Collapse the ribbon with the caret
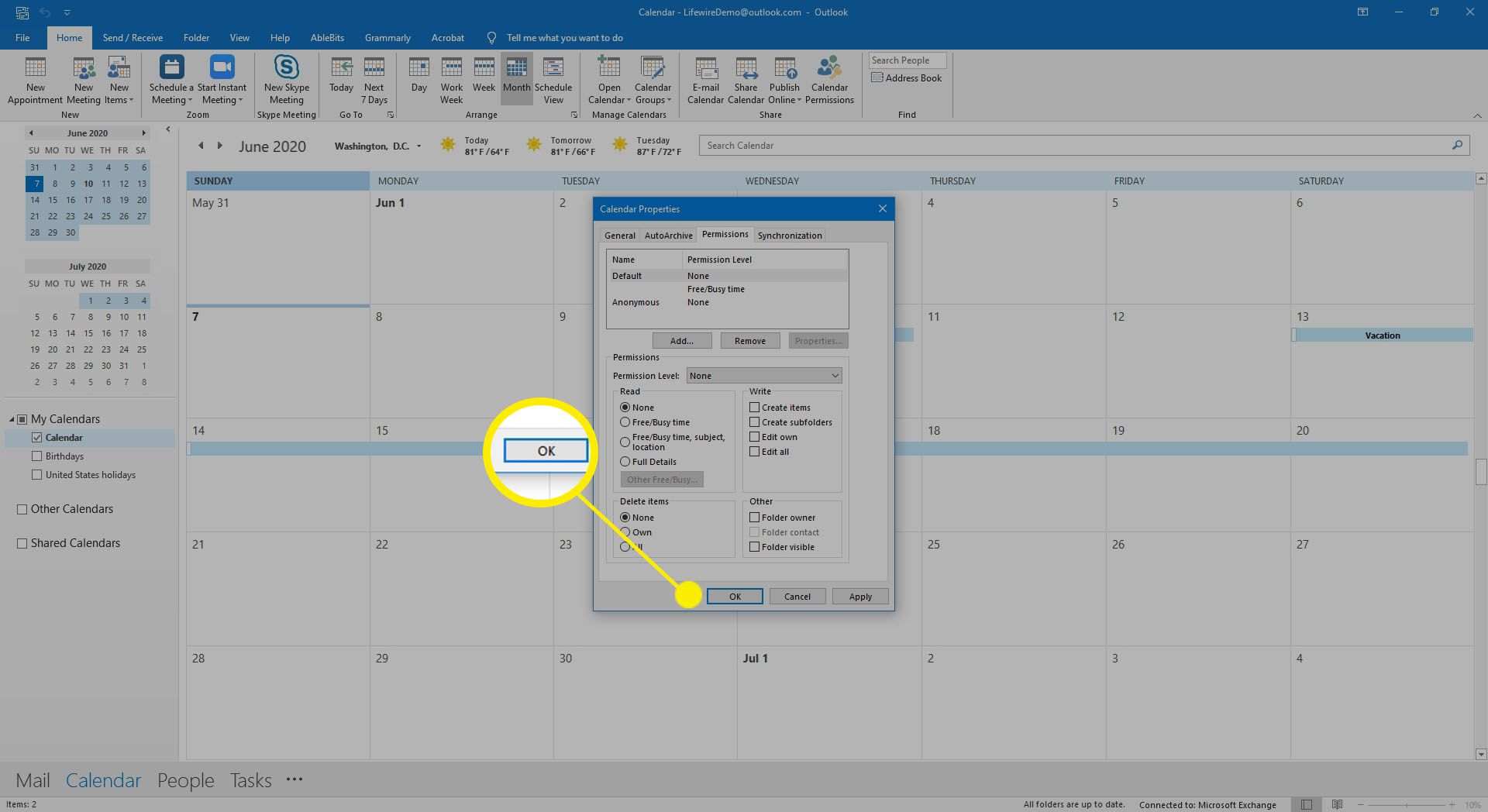 coord(1477,115)
